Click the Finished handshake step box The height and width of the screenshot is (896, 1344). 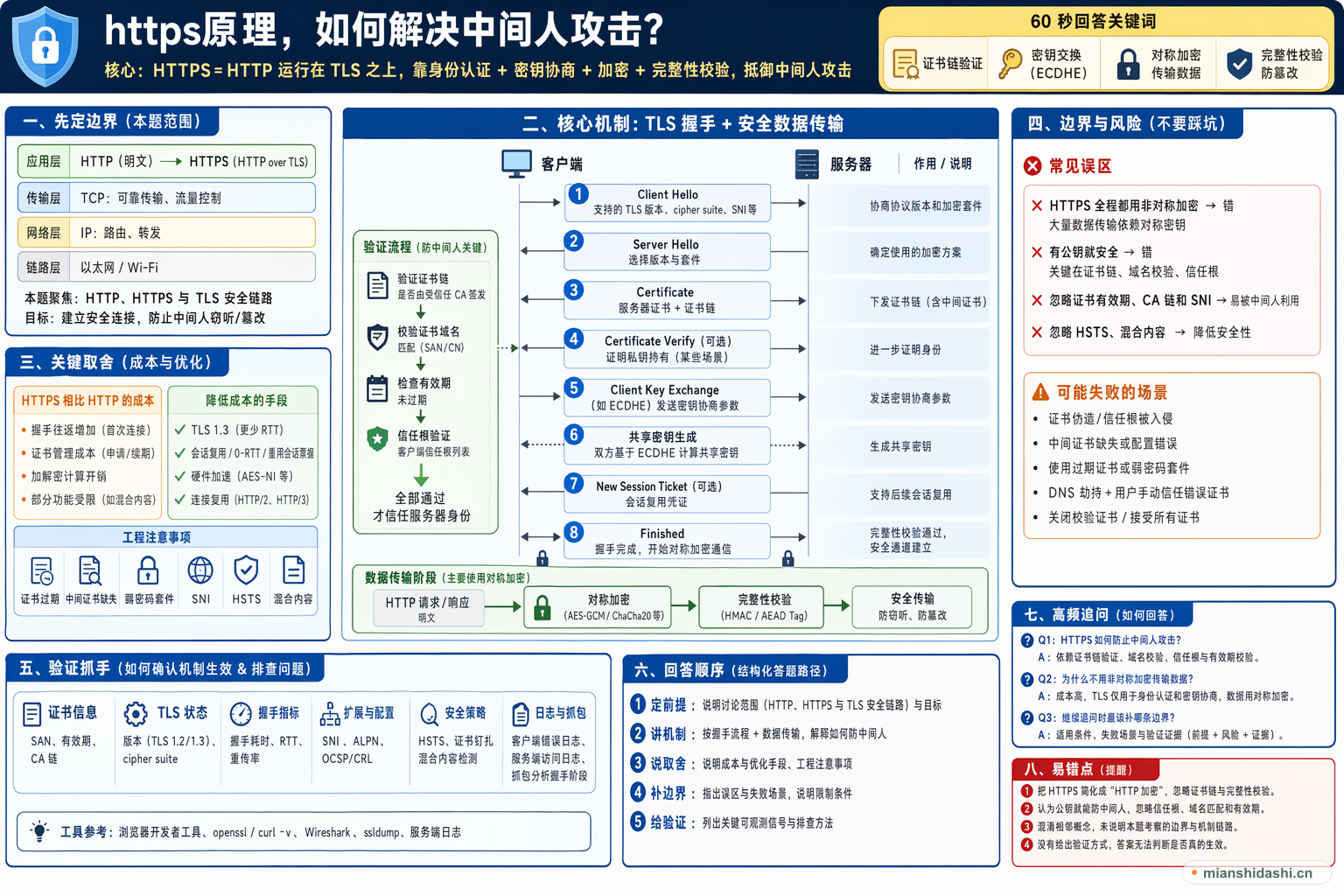668,541
